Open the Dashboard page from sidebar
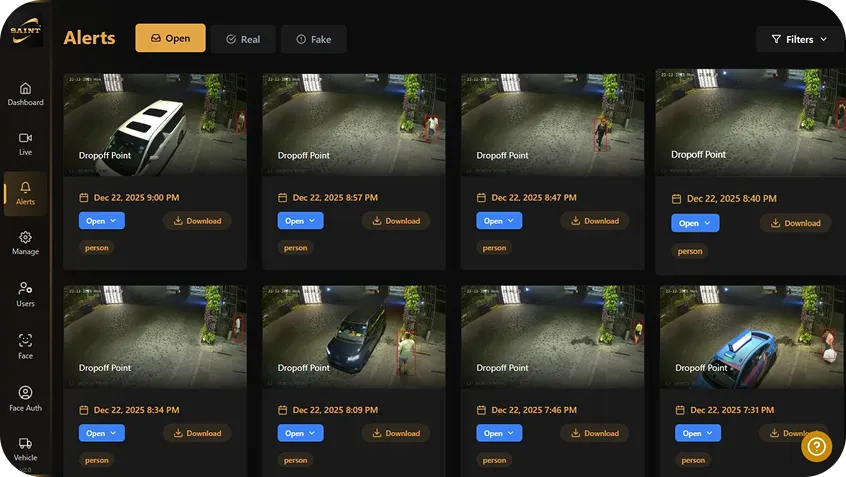Screen dimensions: 846x477 pyautogui.click(x=25, y=93)
